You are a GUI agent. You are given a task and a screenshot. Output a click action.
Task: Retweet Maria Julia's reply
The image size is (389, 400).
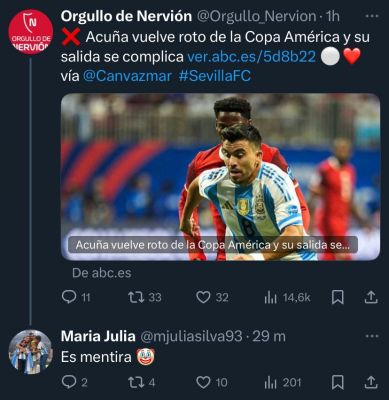pyautogui.click(x=142, y=382)
